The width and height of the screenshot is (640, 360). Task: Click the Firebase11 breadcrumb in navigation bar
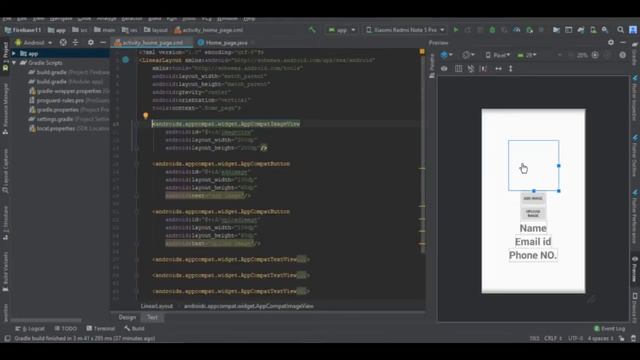[22, 30]
